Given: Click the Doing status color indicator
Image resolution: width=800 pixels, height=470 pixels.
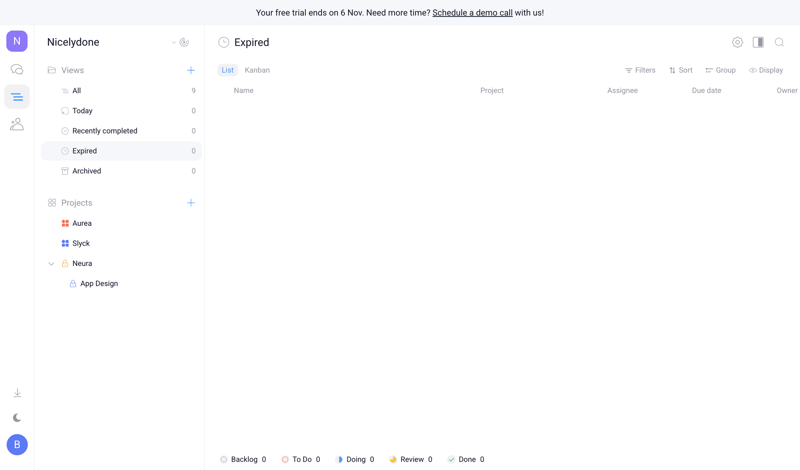Looking at the screenshot, I should pyautogui.click(x=339, y=460).
